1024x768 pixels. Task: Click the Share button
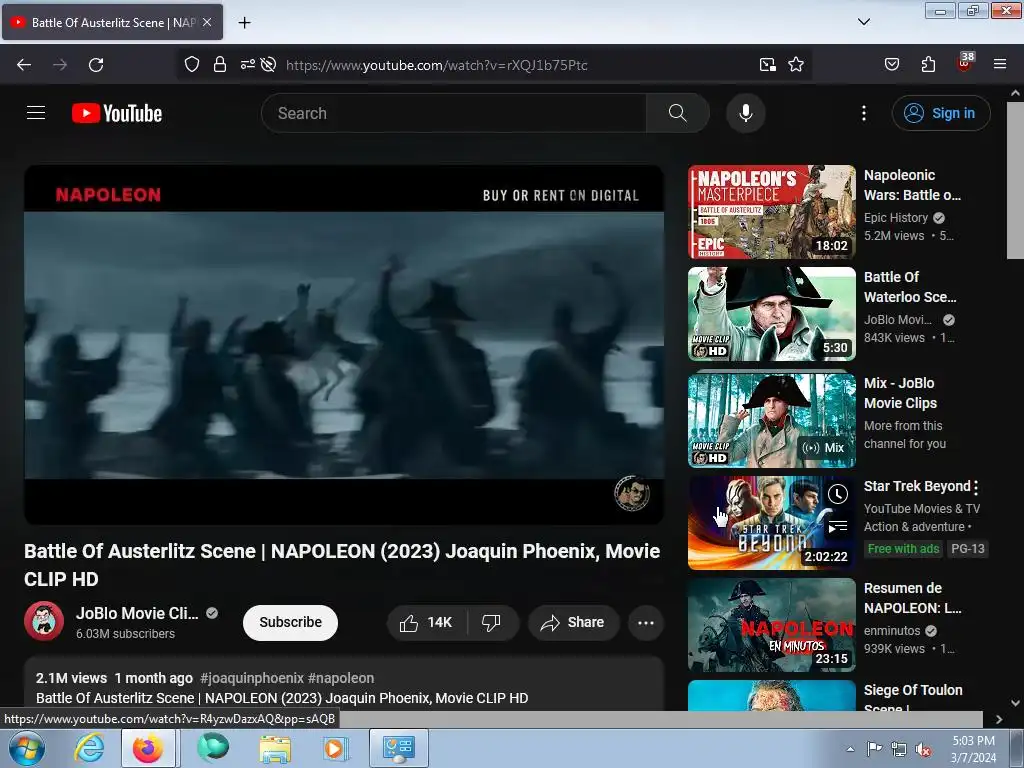pyautogui.click(x=572, y=622)
